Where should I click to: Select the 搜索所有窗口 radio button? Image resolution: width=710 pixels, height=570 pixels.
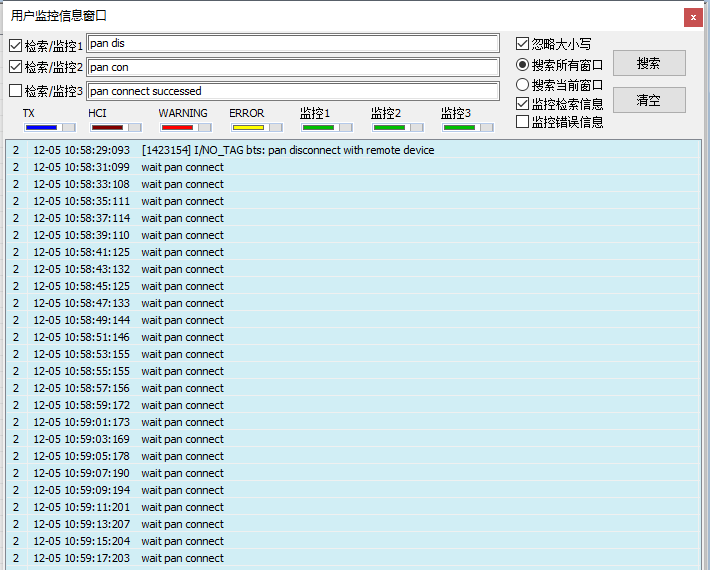tap(523, 64)
